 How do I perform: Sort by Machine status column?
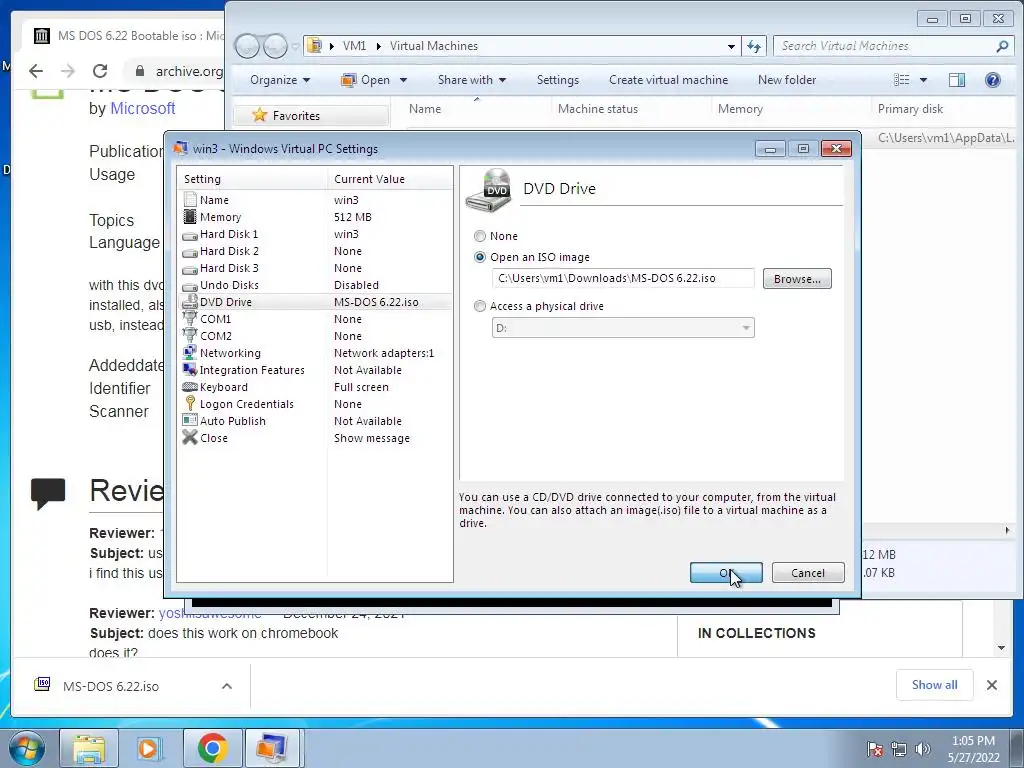(598, 109)
